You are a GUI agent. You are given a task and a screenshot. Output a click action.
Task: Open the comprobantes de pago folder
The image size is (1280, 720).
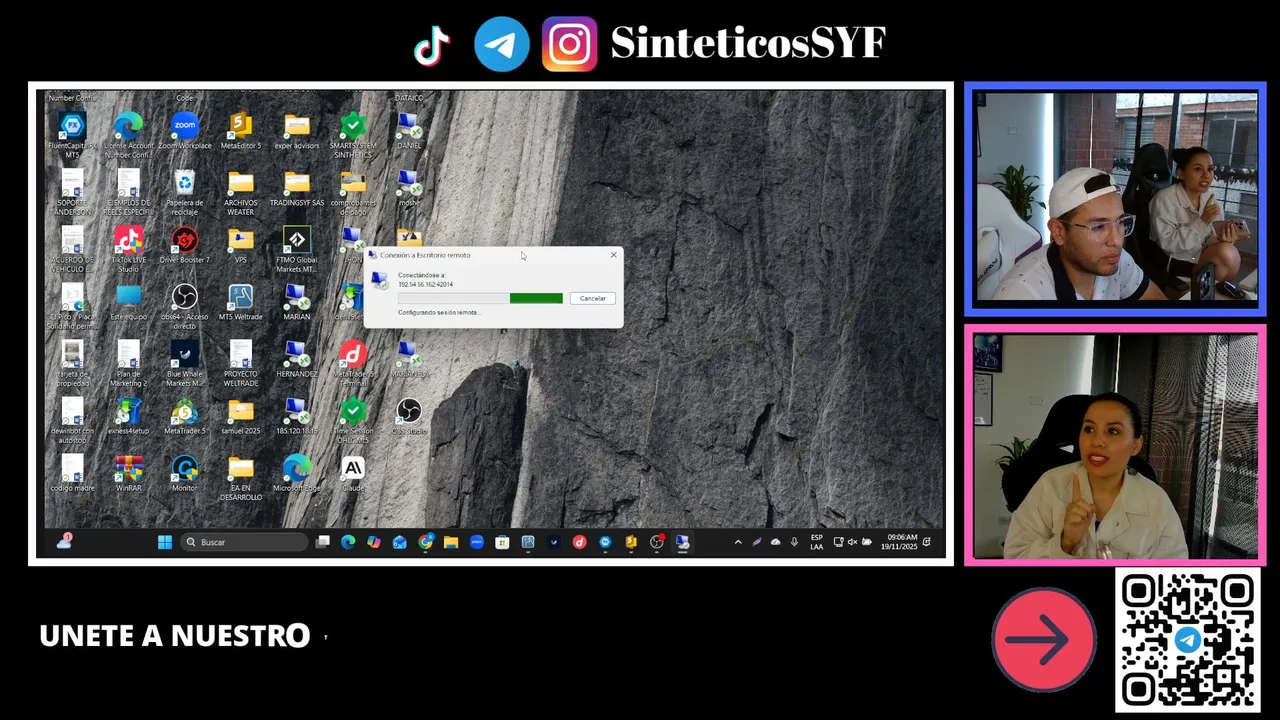[352, 192]
